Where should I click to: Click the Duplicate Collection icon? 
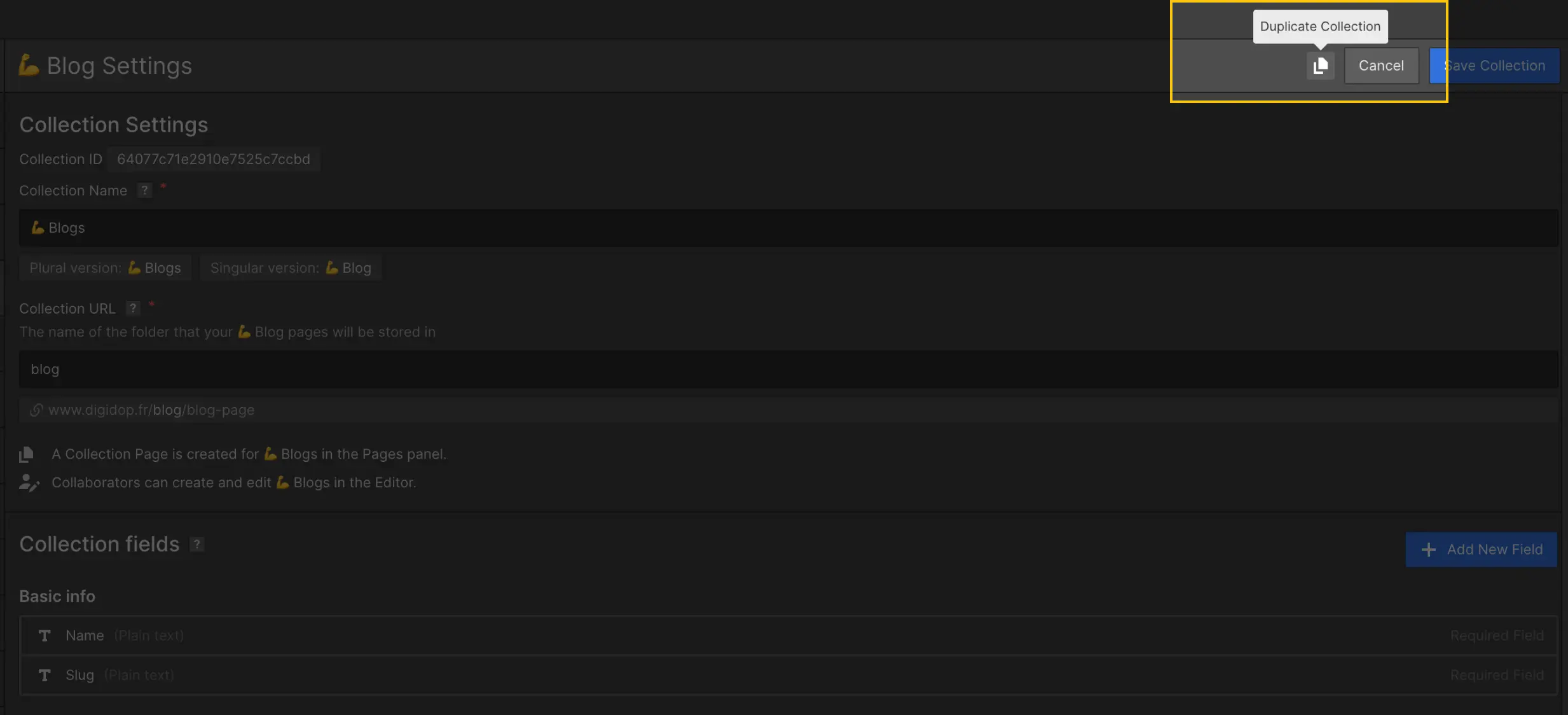(x=1320, y=65)
